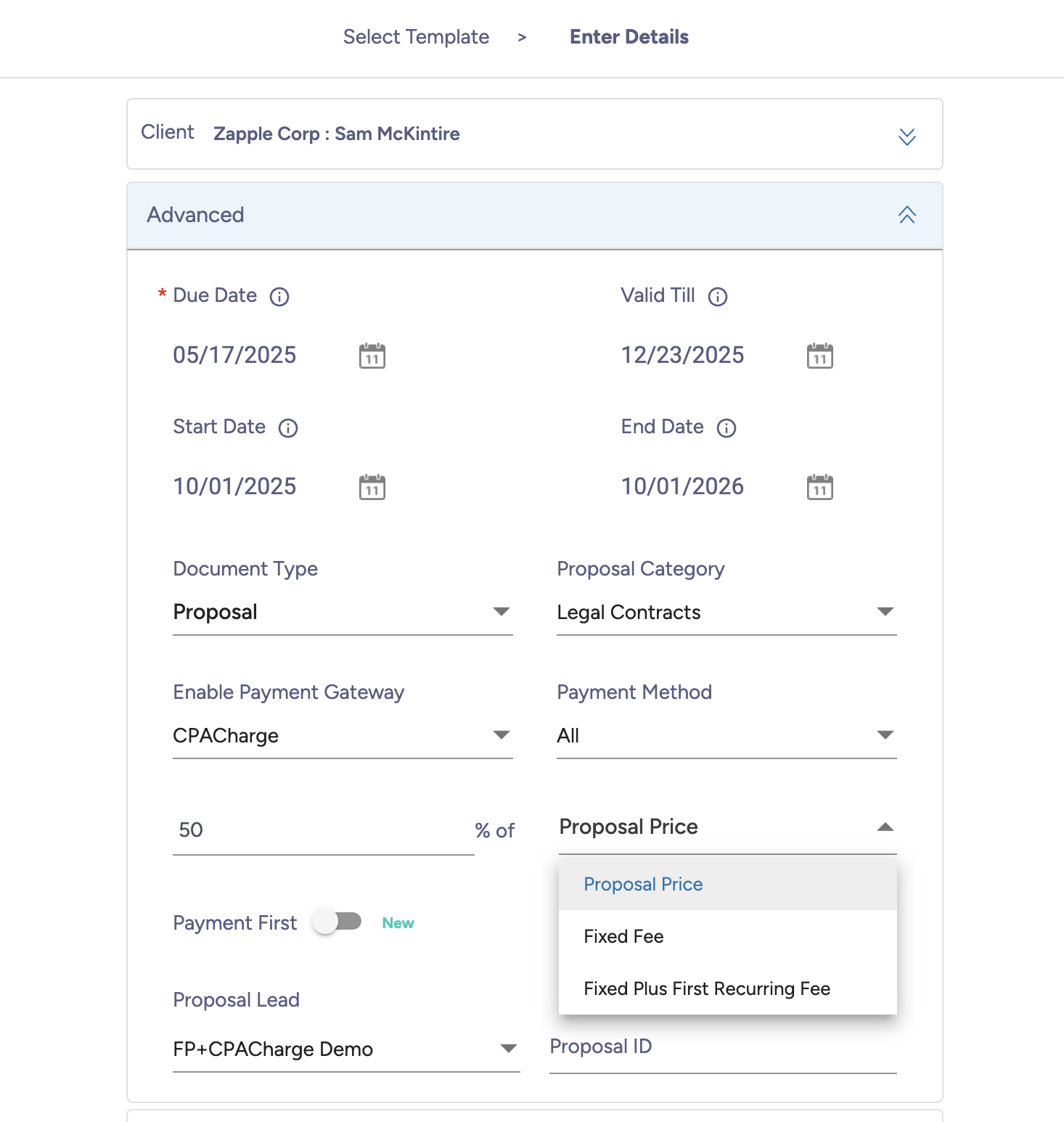The image size is (1064, 1122).
Task: Open the Due Date calendar picker
Action: pyautogui.click(x=372, y=356)
